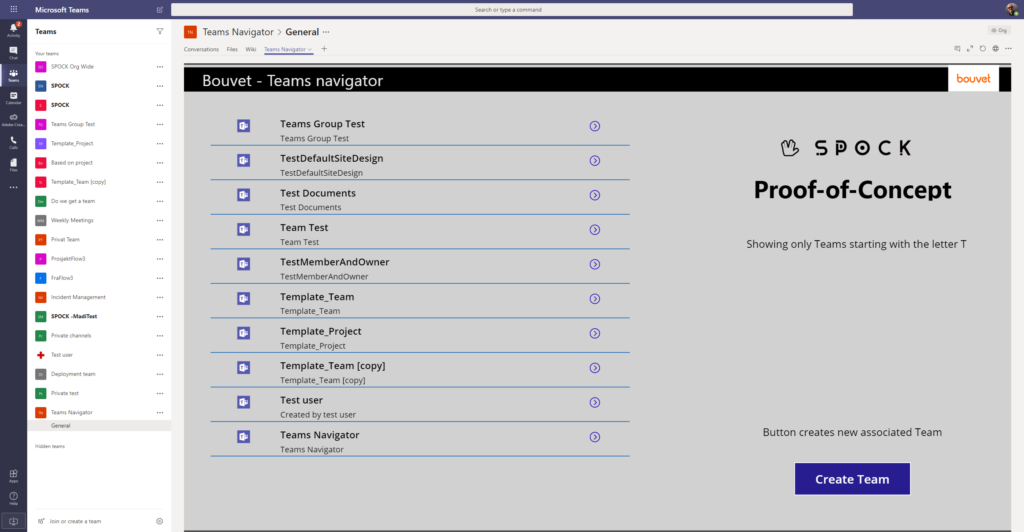Expand the tab to full screen

(x=970, y=49)
